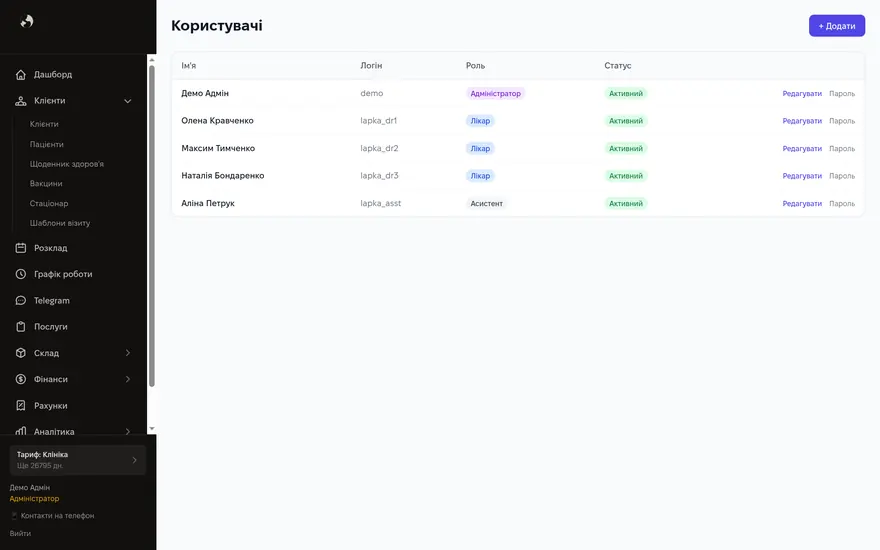Click Пароль for Наталія Бондаренко
The height and width of the screenshot is (550, 880).
pyautogui.click(x=842, y=176)
